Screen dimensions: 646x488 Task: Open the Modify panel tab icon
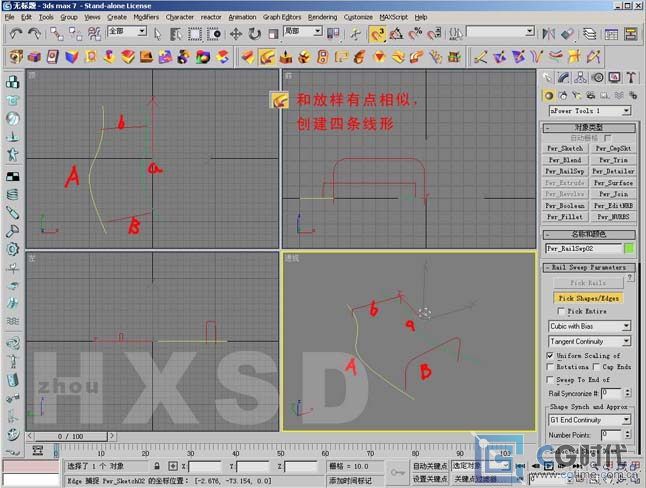564,77
